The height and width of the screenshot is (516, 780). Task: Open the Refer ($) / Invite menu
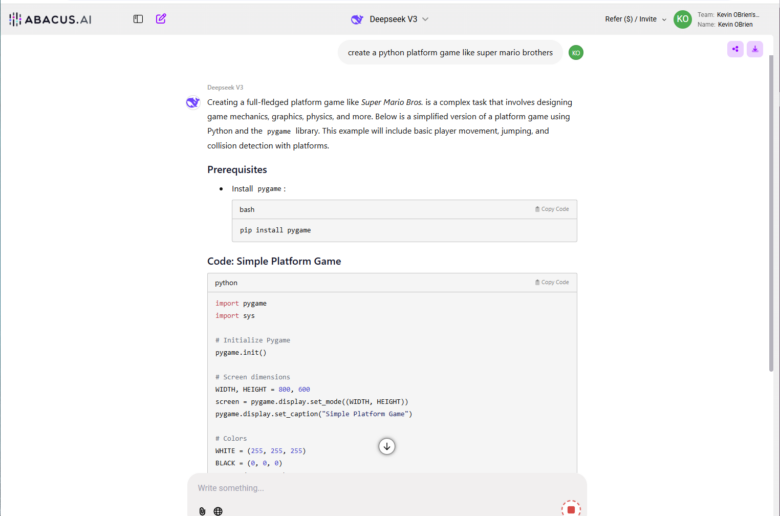tap(635, 19)
